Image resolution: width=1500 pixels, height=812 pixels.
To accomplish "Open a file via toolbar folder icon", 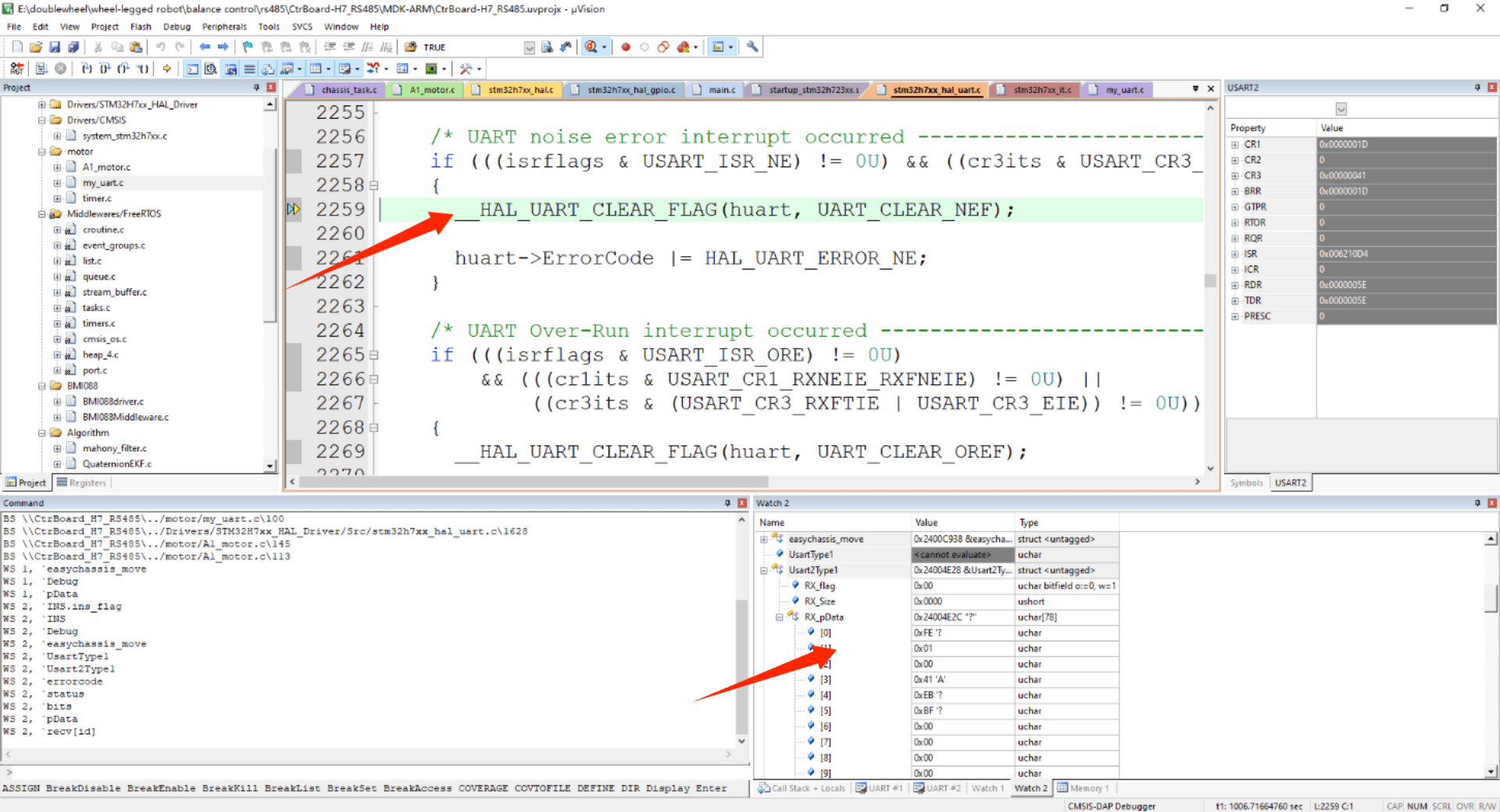I will (x=36, y=47).
